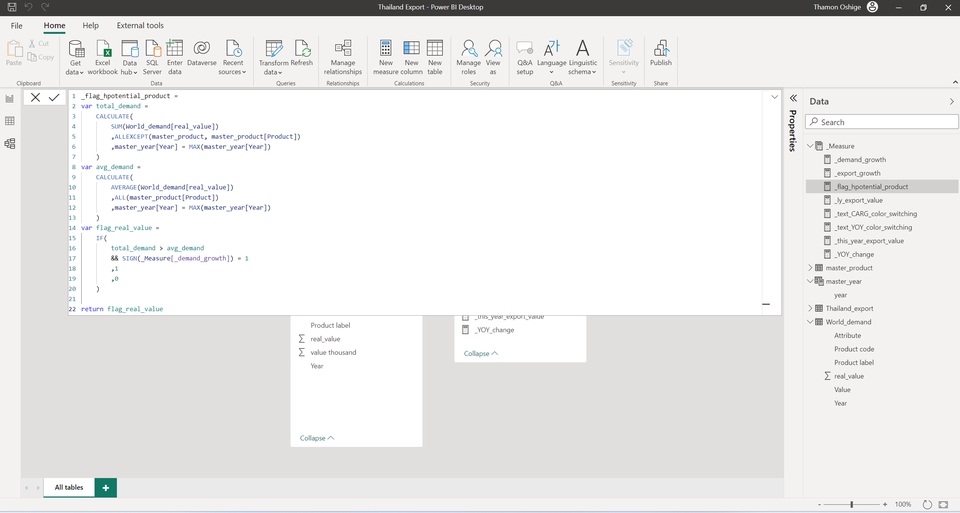Viewport: 960px width, 513px height.
Task: Cancel the formula edit
Action: (36, 97)
